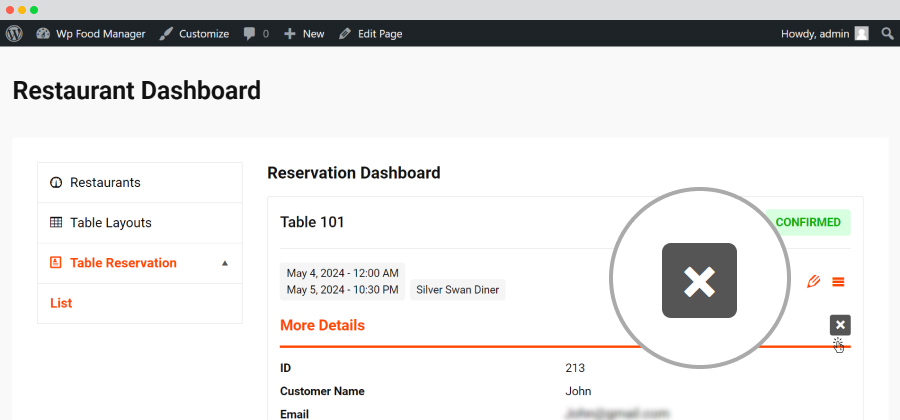Click the customer name value John

[578, 391]
